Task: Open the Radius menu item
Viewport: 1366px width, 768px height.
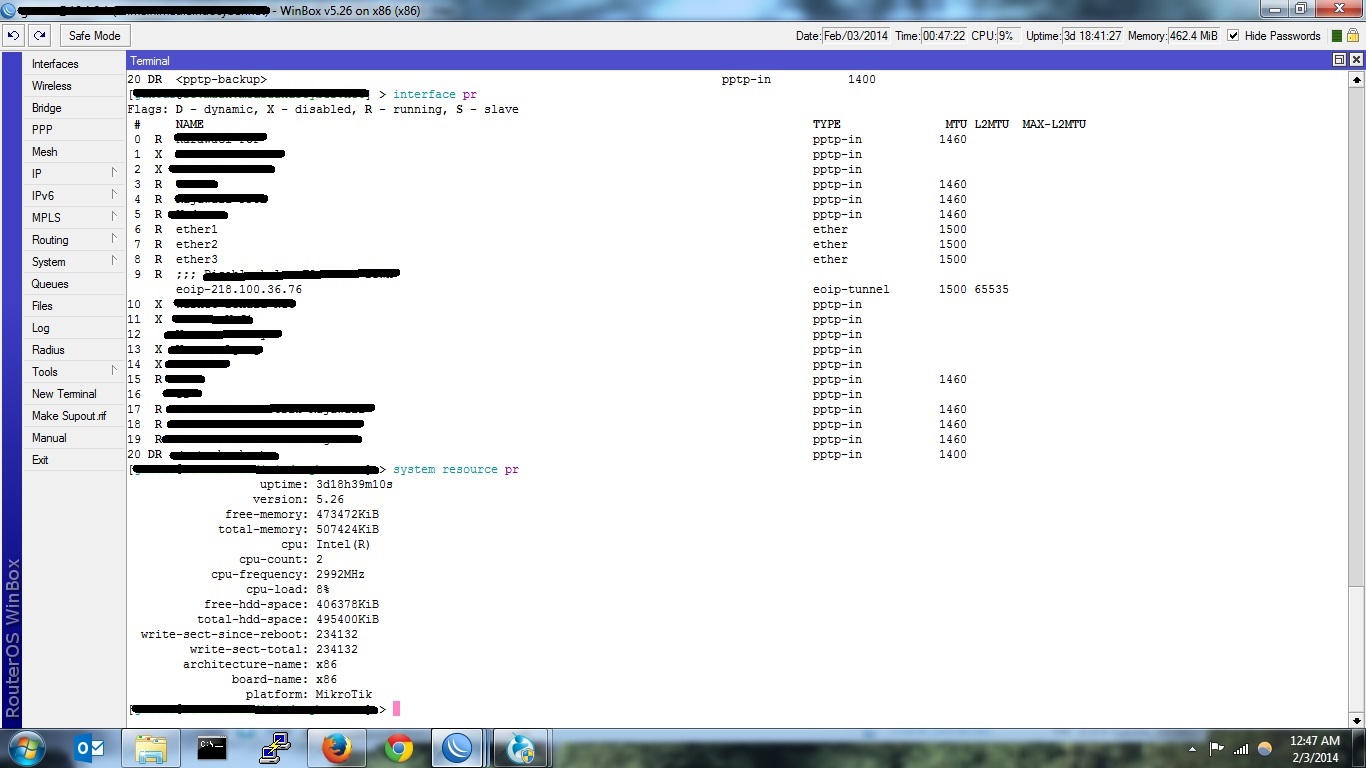Action: click(74, 350)
